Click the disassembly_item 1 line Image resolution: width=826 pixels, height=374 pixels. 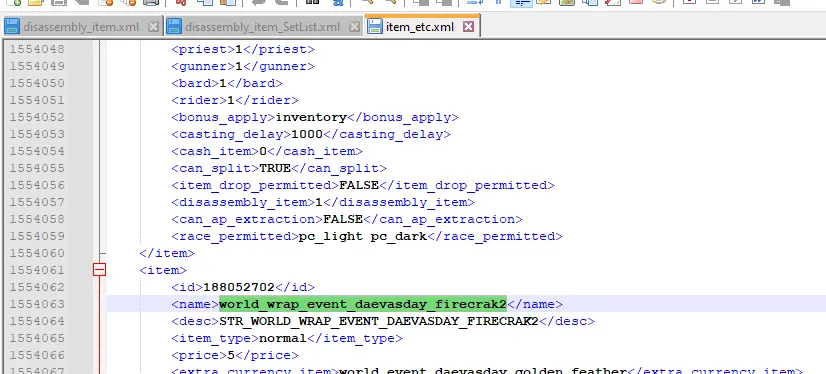pos(322,202)
